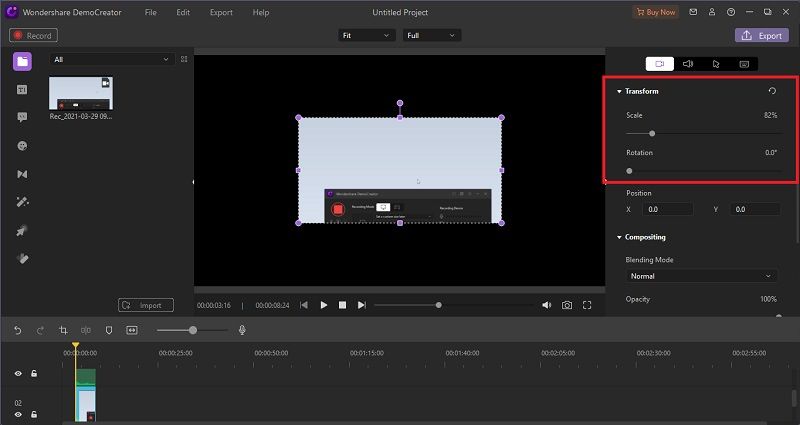Click the purple Export button
This screenshot has width=800, height=425.
coord(762,35)
